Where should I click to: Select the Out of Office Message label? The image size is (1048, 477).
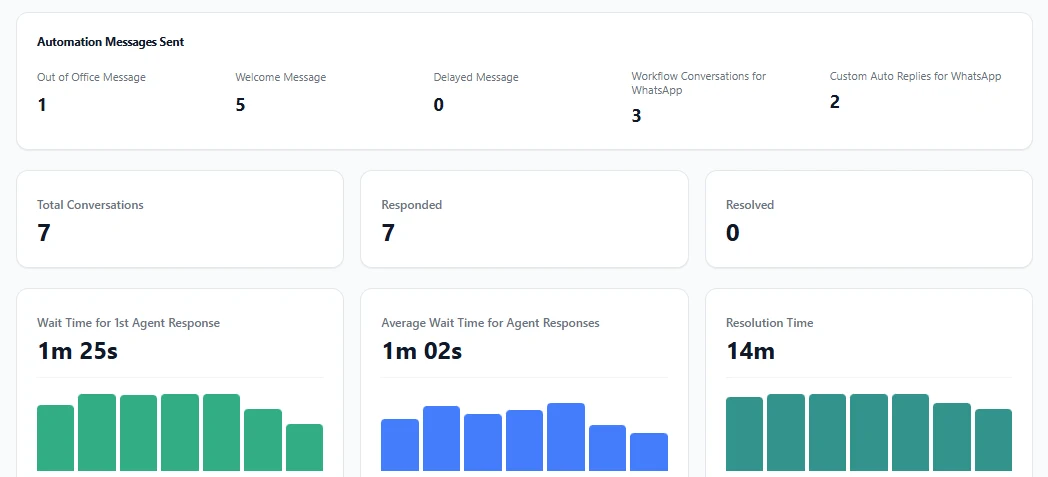click(91, 77)
